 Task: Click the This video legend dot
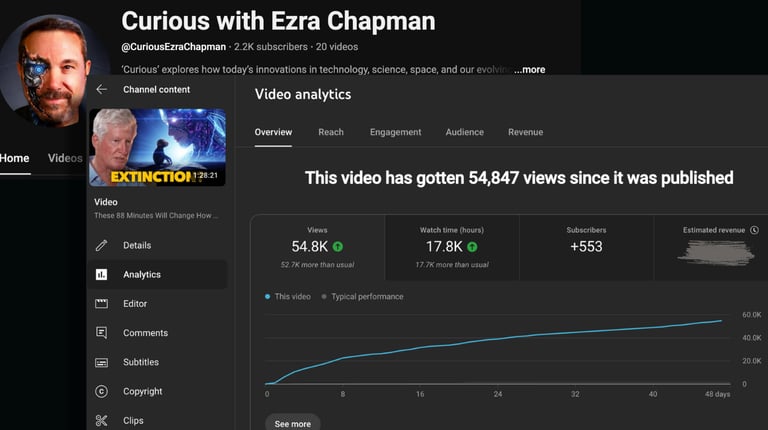(x=267, y=296)
